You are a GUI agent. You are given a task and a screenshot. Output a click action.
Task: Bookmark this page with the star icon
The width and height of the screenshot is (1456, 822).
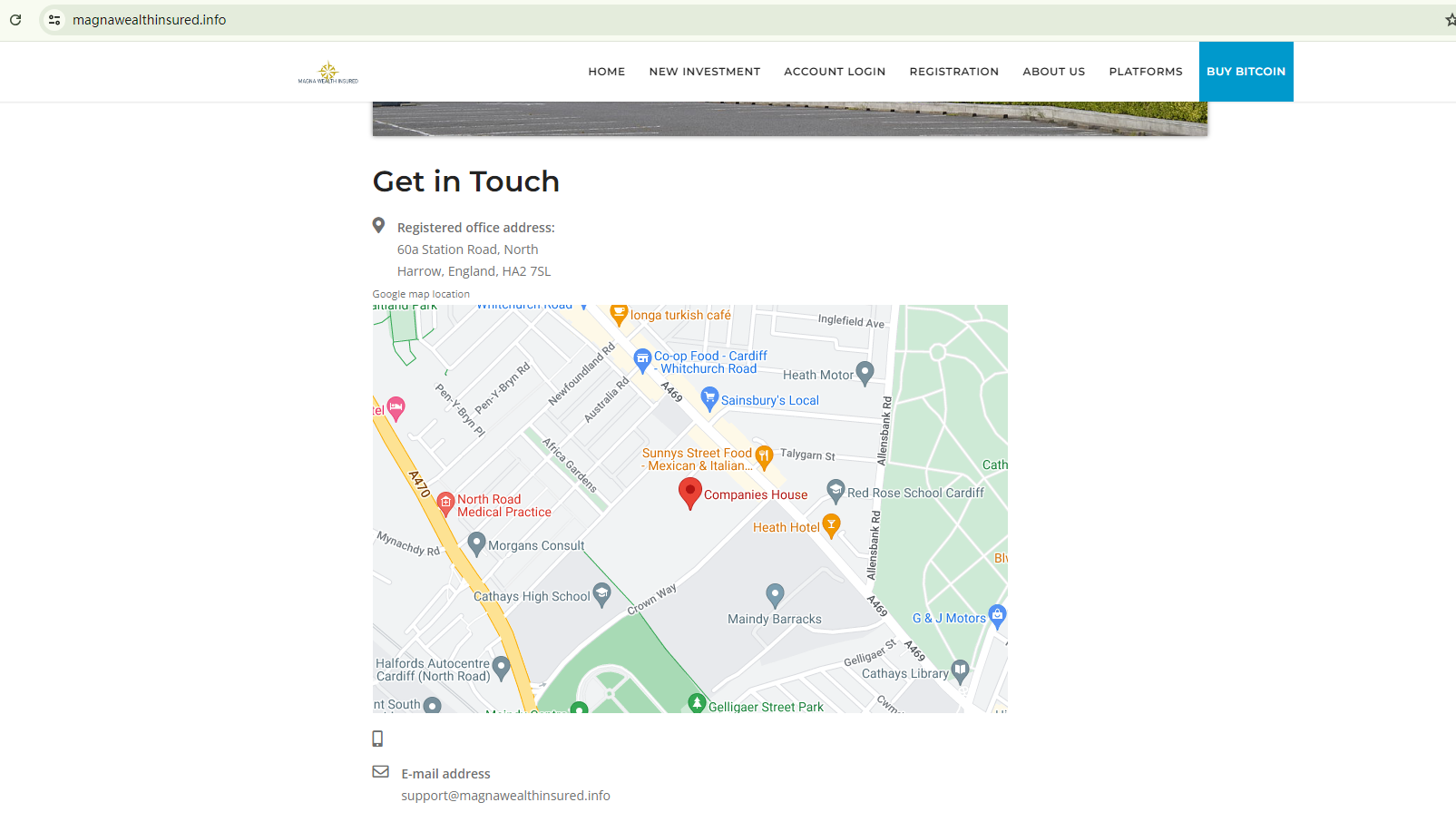click(x=1450, y=20)
